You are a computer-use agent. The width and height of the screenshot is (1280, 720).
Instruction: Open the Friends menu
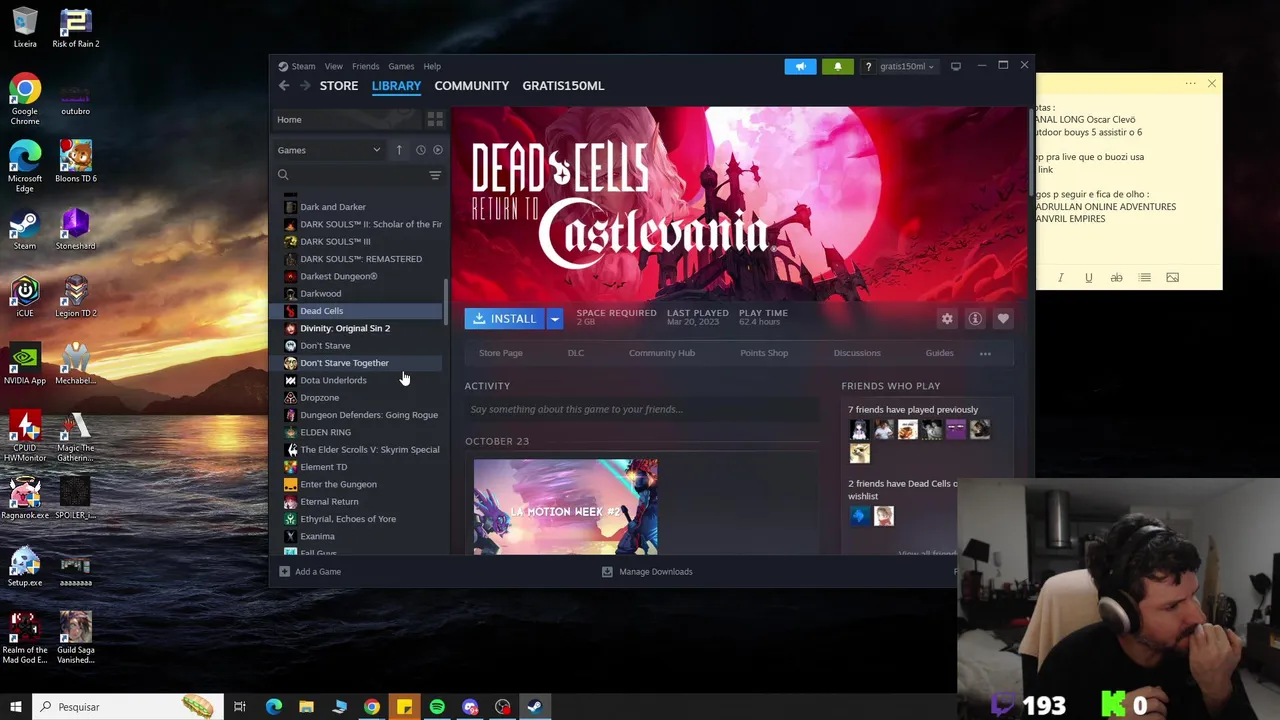pyautogui.click(x=365, y=66)
